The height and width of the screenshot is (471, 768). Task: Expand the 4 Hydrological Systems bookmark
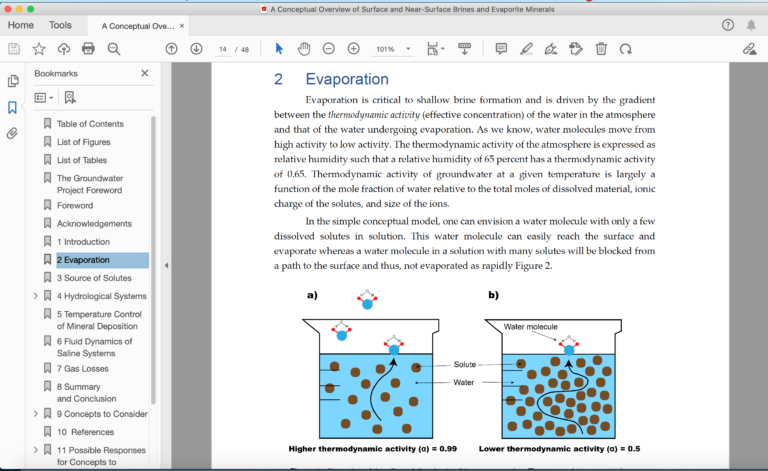(x=36, y=296)
